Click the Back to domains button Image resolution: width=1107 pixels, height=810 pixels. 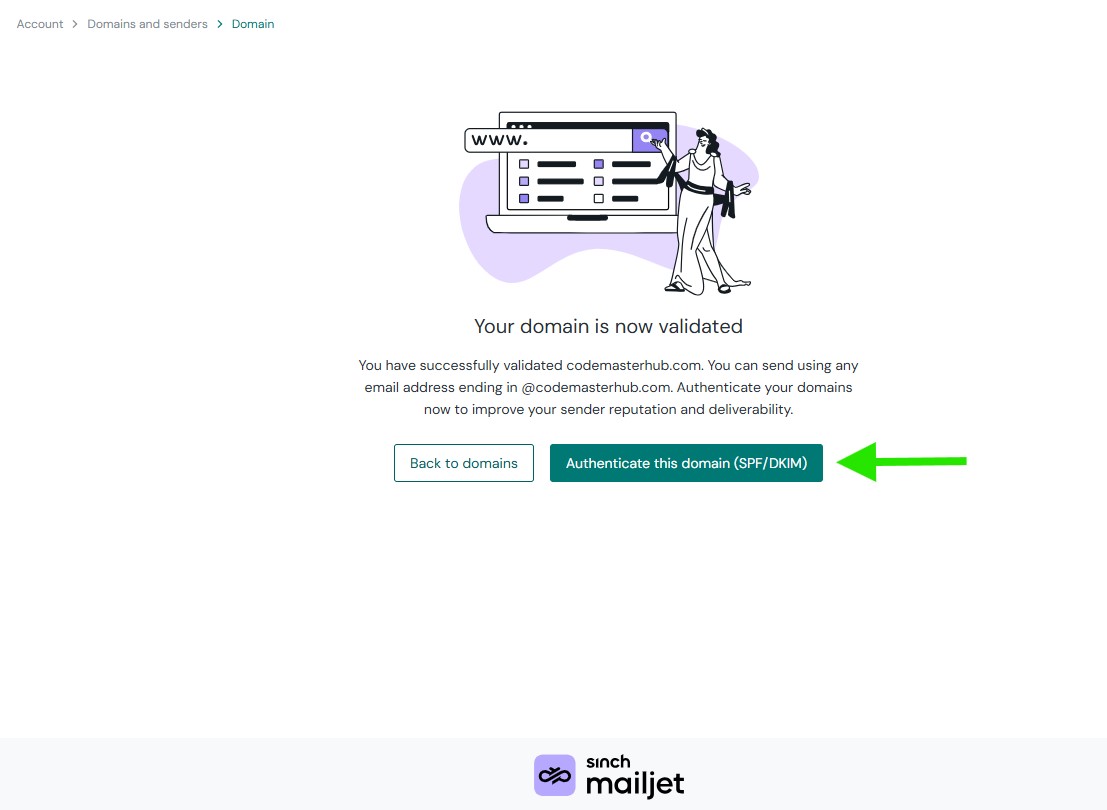click(x=464, y=463)
